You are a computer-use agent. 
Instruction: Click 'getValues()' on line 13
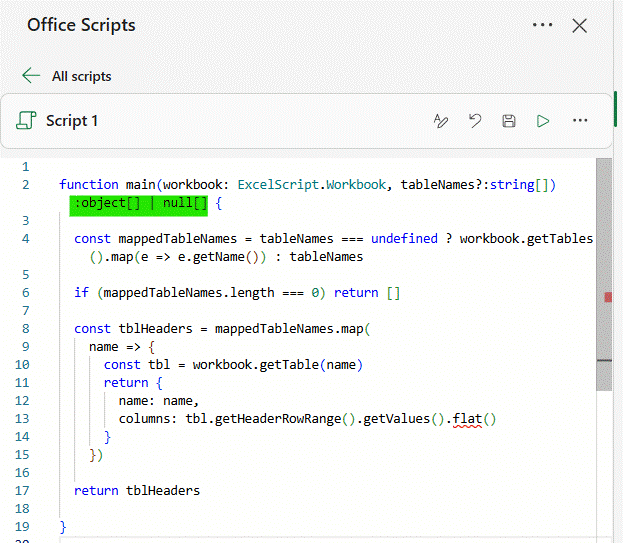click(404, 419)
